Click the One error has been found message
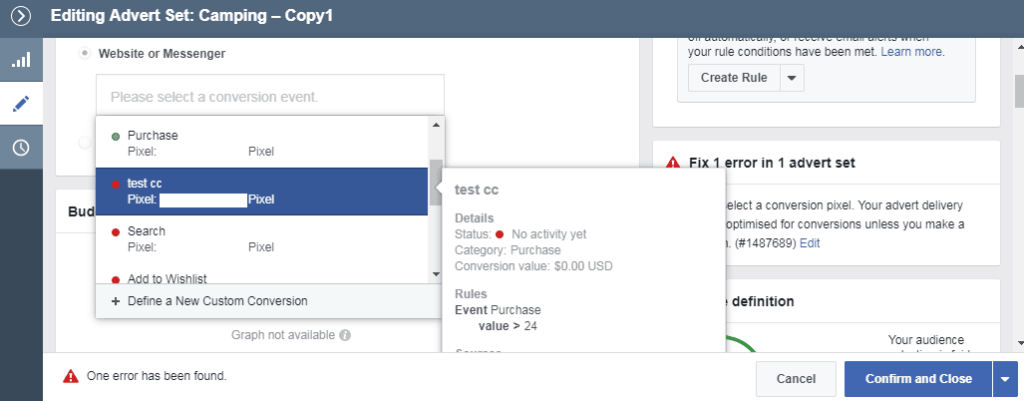This screenshot has height=401, width=1024. pyautogui.click(x=157, y=376)
